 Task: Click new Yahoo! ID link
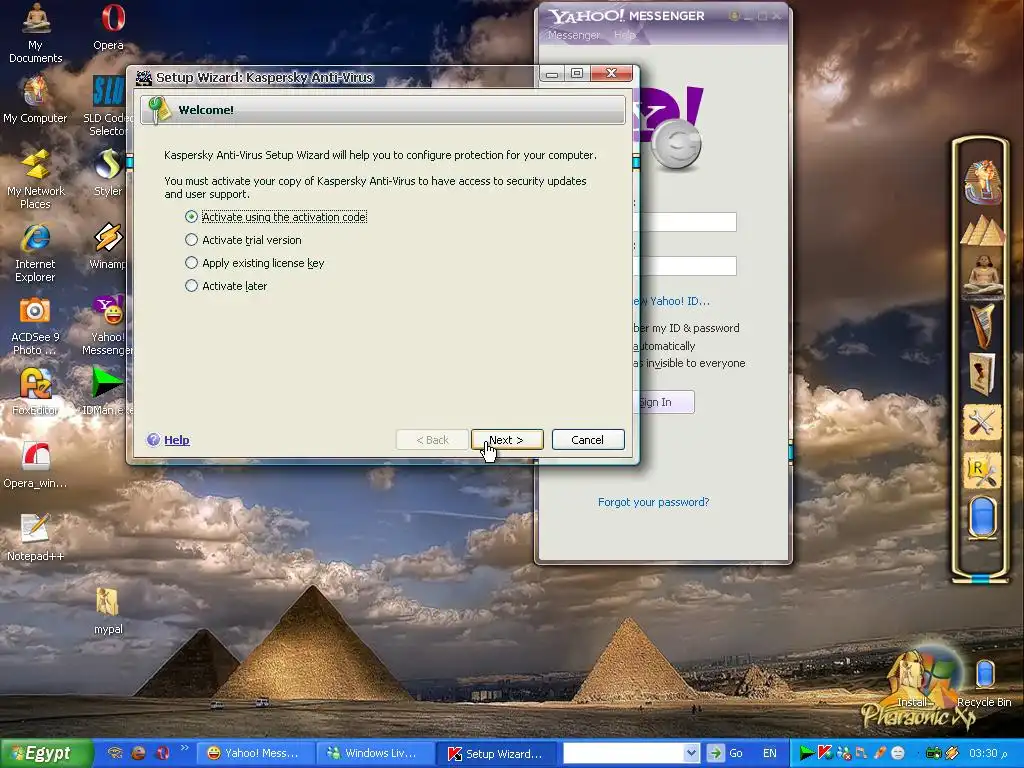pyautogui.click(x=671, y=301)
